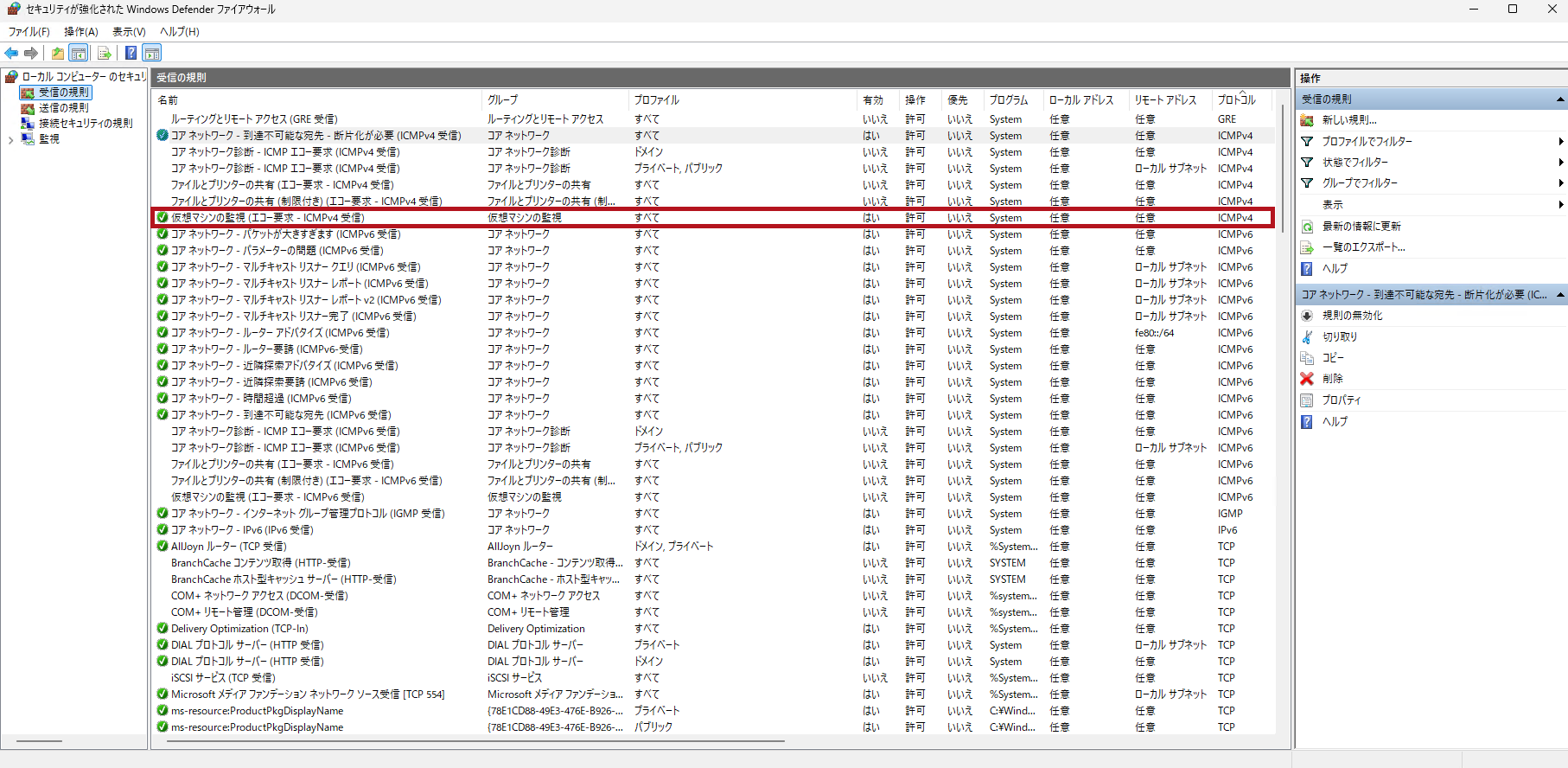Image resolution: width=1568 pixels, height=768 pixels.
Task: Click コピー action in actions pane
Action: pyautogui.click(x=1333, y=358)
